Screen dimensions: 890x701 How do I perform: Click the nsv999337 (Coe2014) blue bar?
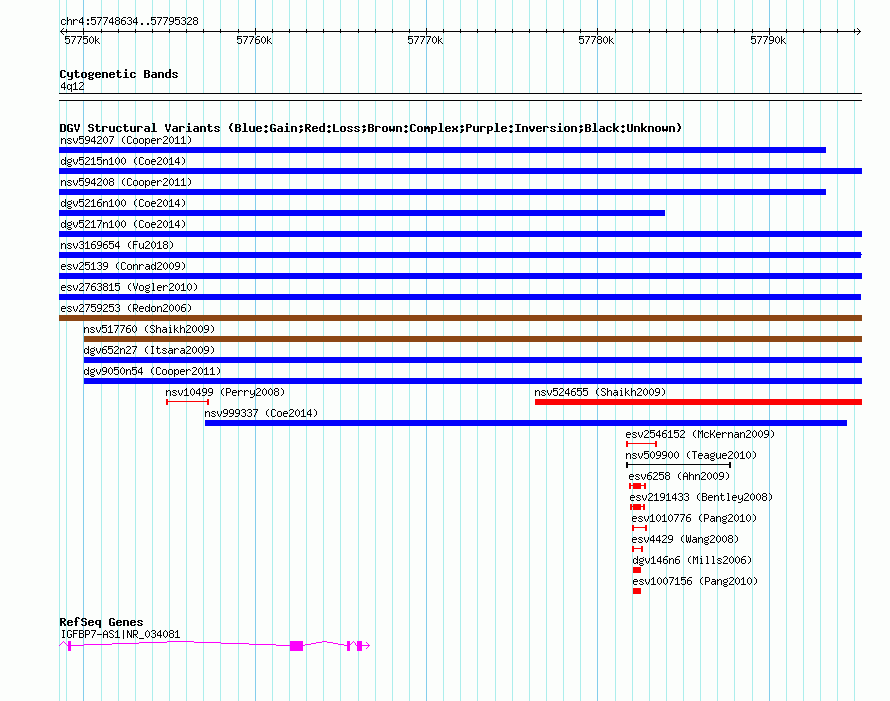[526, 423]
